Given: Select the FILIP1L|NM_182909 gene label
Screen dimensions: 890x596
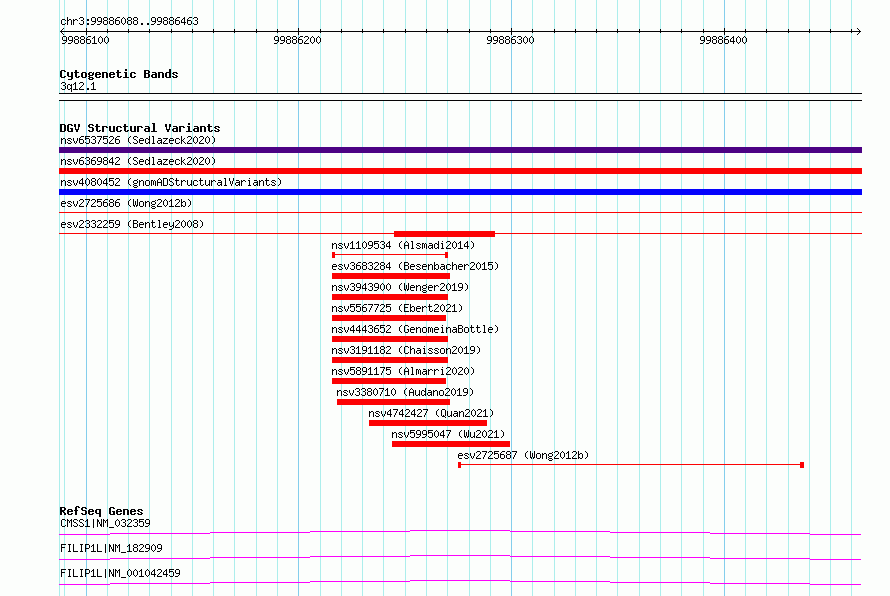Looking at the screenshot, I should [x=111, y=548].
